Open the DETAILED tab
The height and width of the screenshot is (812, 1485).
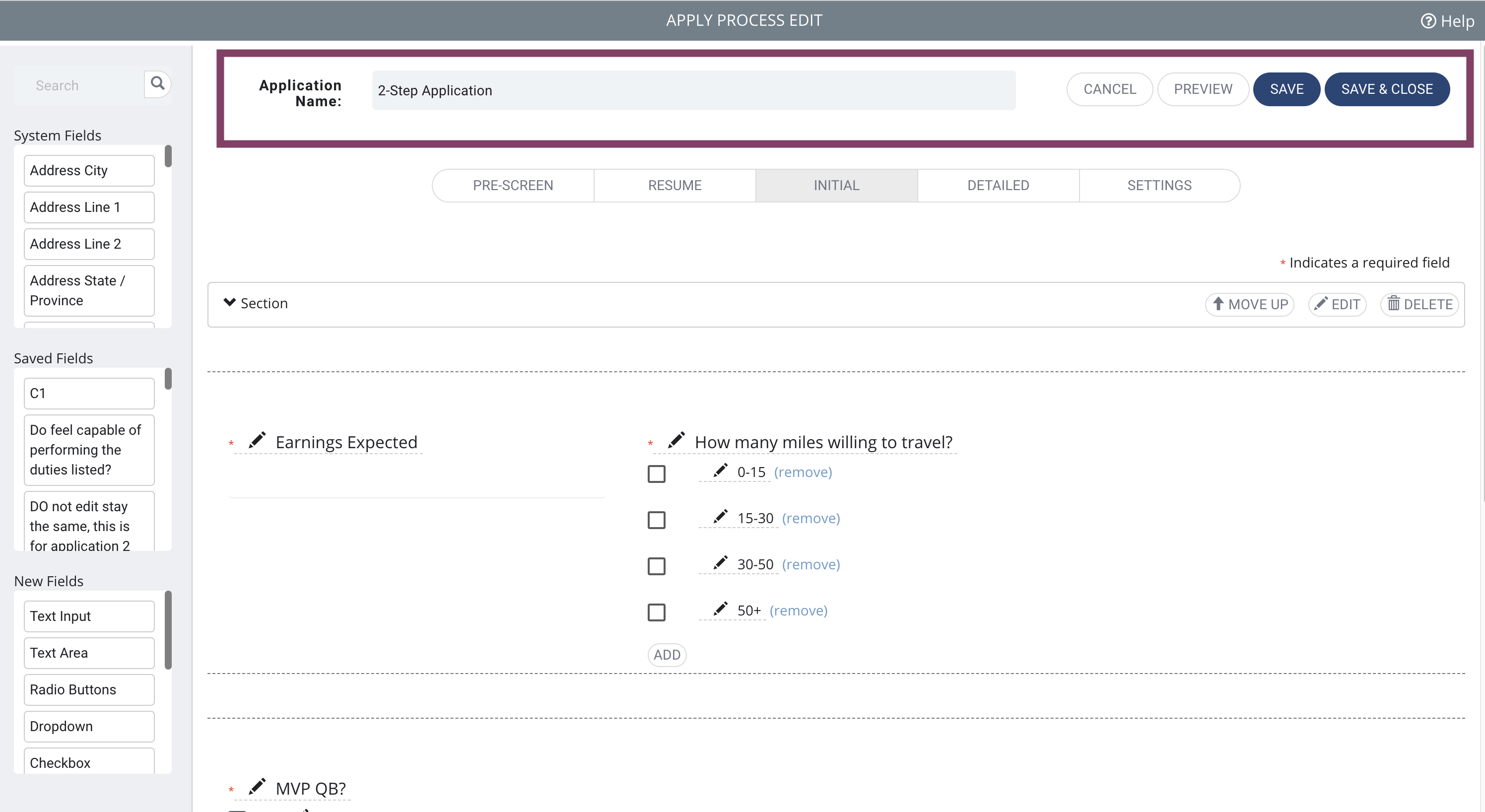pos(998,186)
